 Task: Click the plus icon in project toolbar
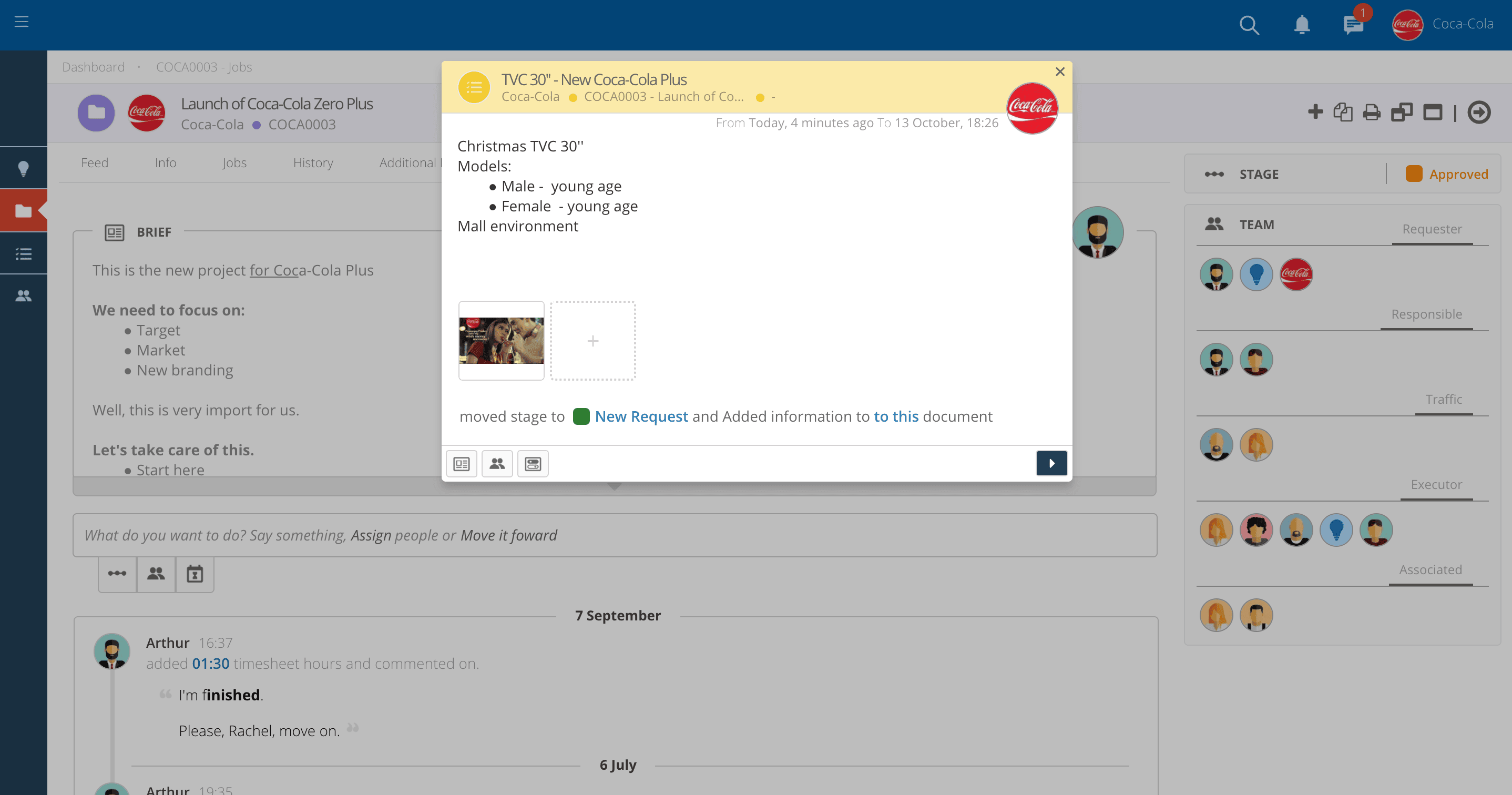(x=1315, y=111)
